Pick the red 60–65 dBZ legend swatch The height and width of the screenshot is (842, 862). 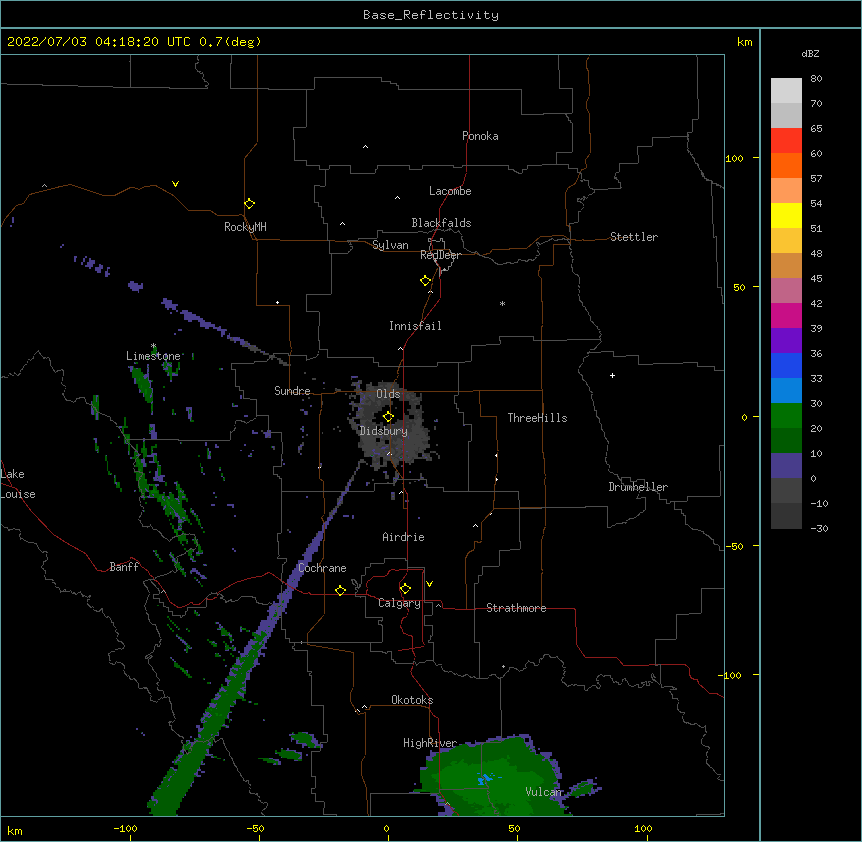point(786,141)
